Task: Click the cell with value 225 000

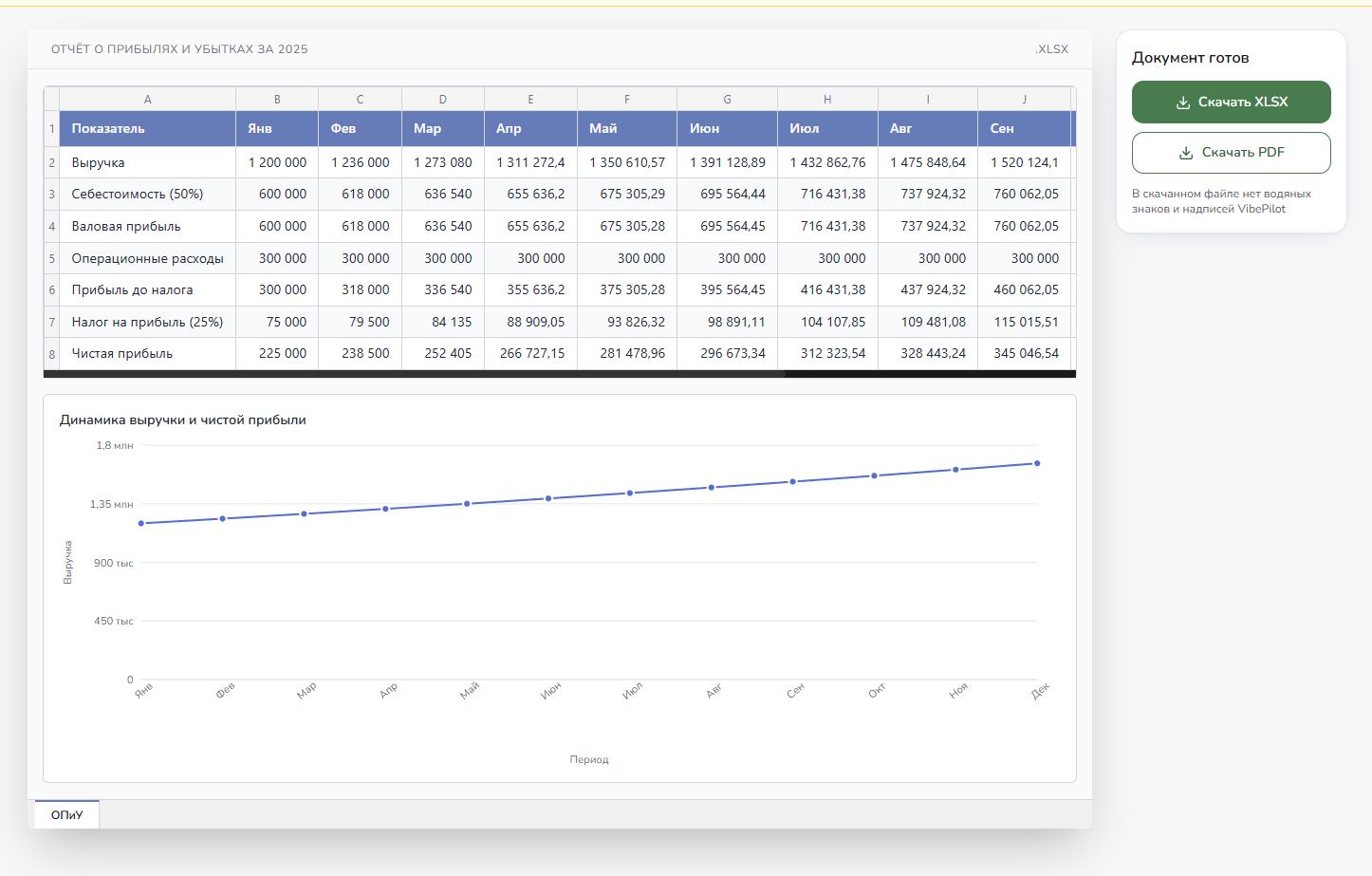Action: coord(277,353)
